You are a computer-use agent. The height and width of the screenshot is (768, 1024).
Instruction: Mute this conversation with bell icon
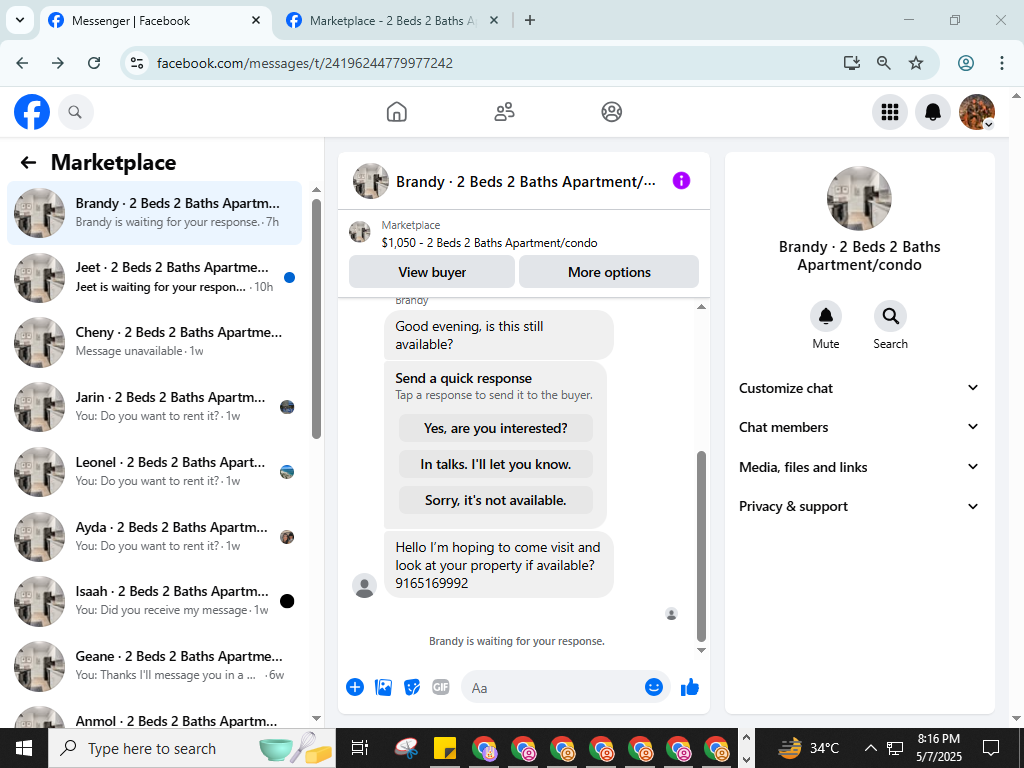(825, 316)
